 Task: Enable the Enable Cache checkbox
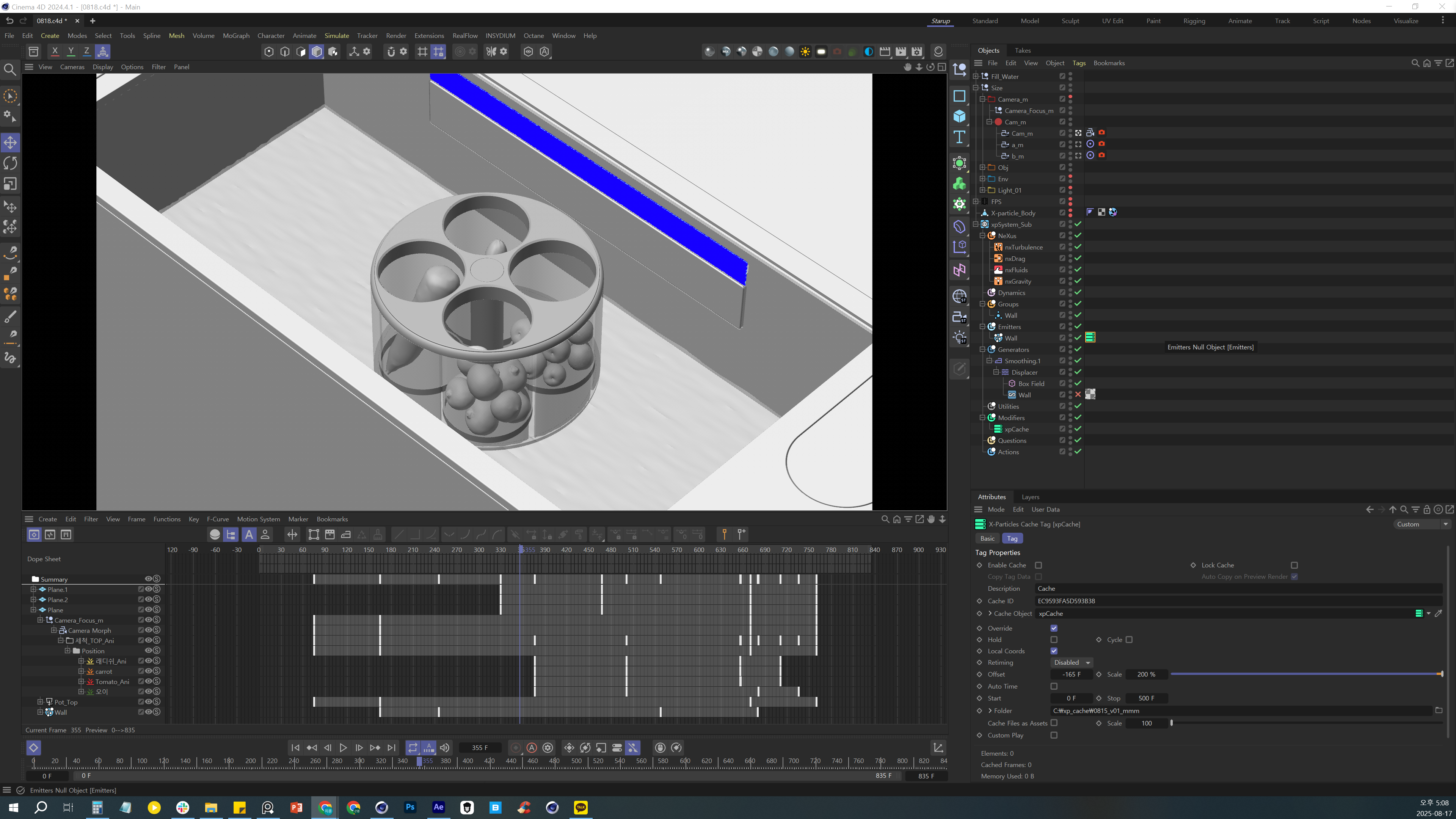click(x=1038, y=565)
